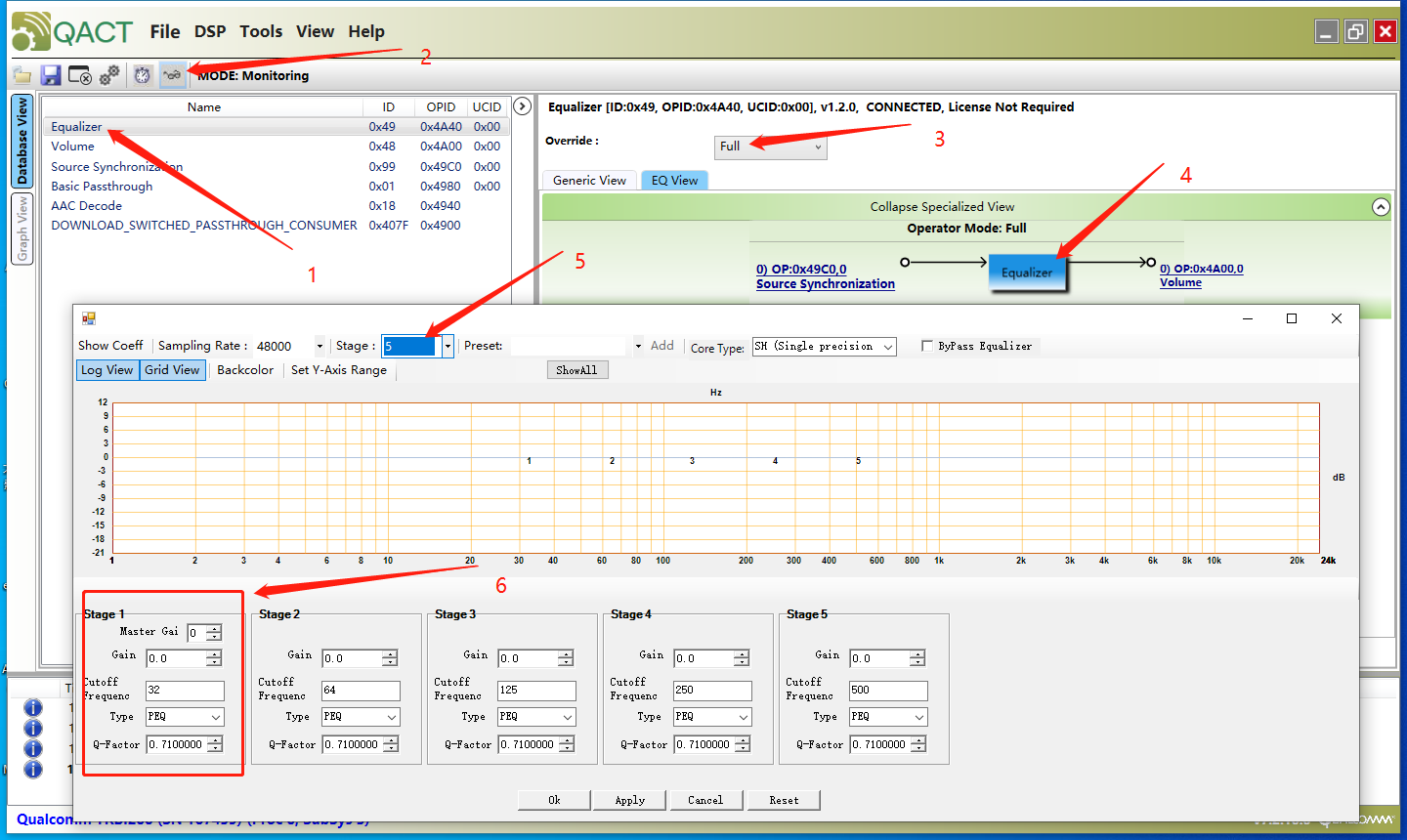Image resolution: width=1407 pixels, height=840 pixels.
Task: Toggle the Log View button
Action: click(107, 370)
